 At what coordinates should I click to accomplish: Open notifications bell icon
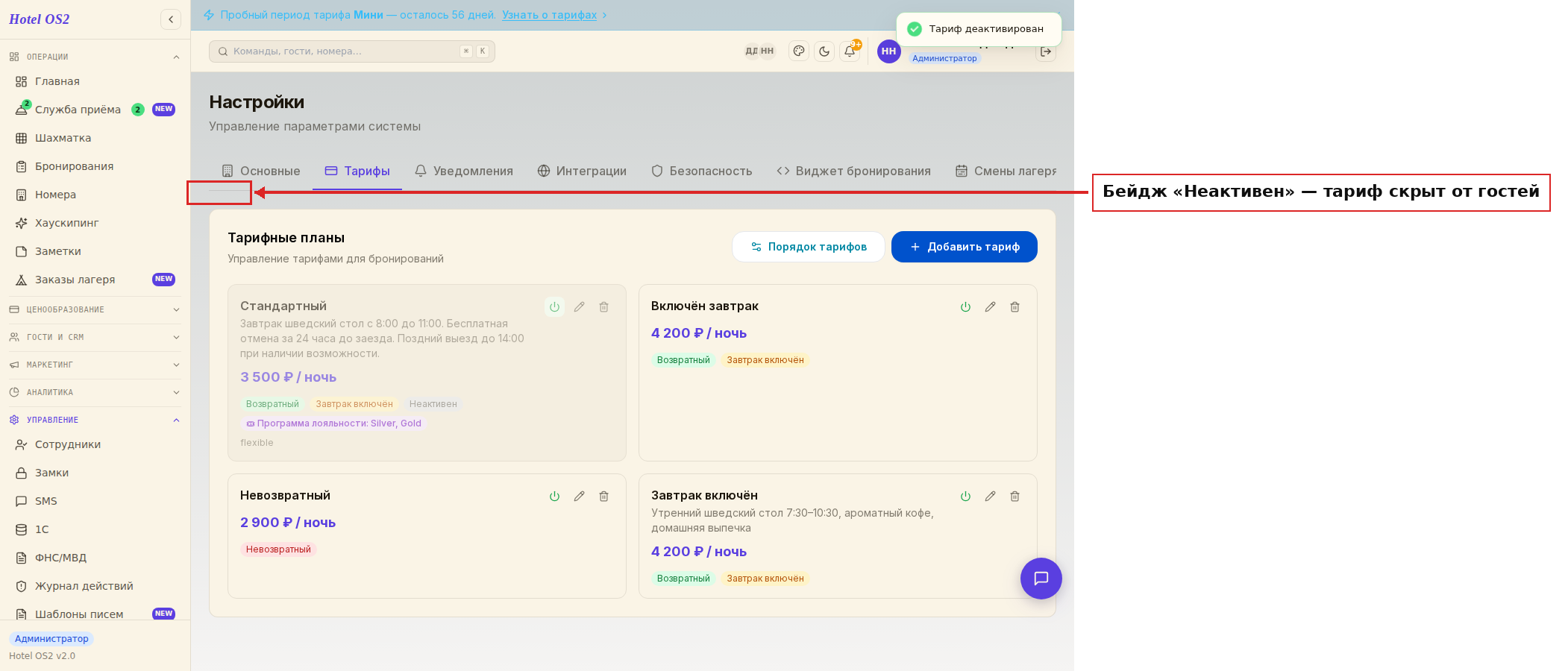(x=850, y=51)
